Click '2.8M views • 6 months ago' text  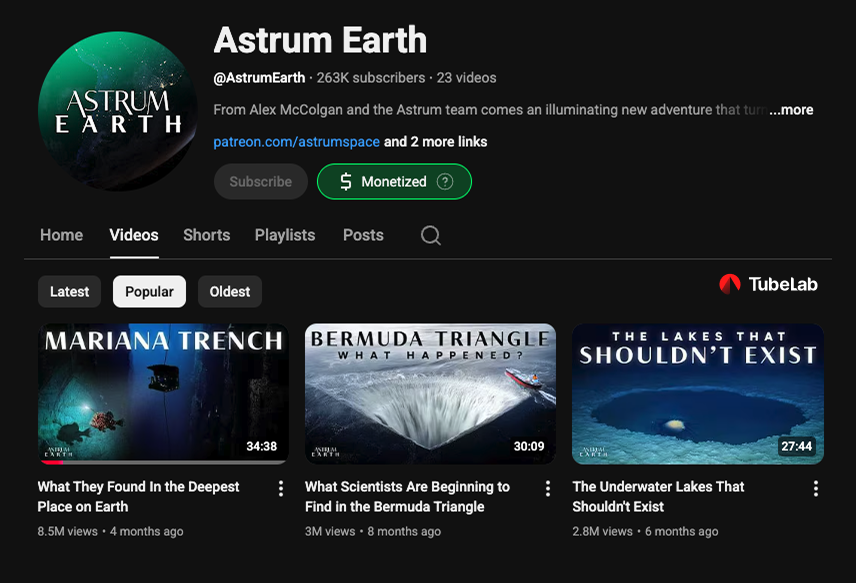click(645, 532)
